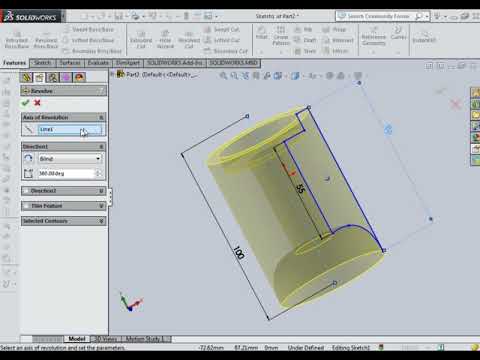Expand the Part2 tree in viewport flyout
Image resolution: width=480 pixels, height=360 pixels.
coord(112,74)
